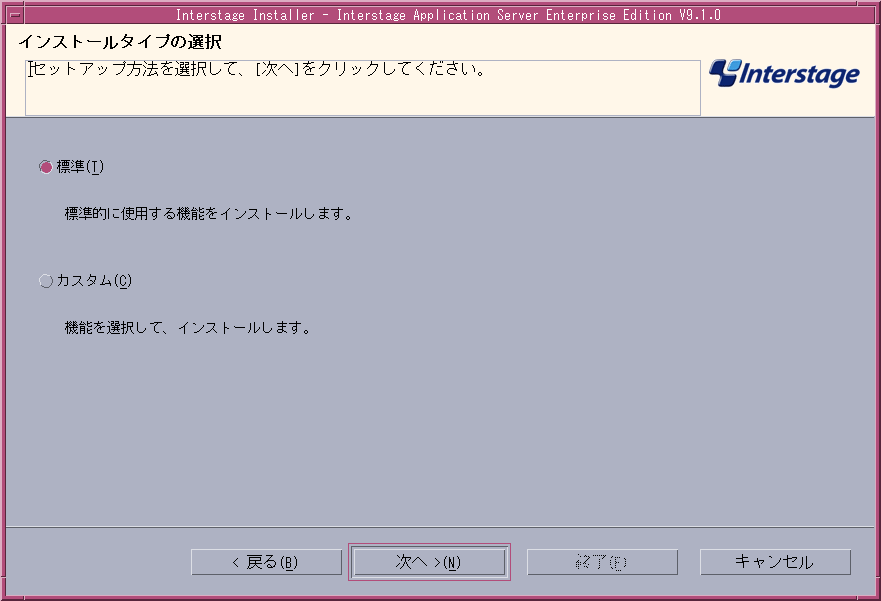Click the インストールタイプの選択 heading
This screenshot has width=881, height=601.
click(120, 42)
